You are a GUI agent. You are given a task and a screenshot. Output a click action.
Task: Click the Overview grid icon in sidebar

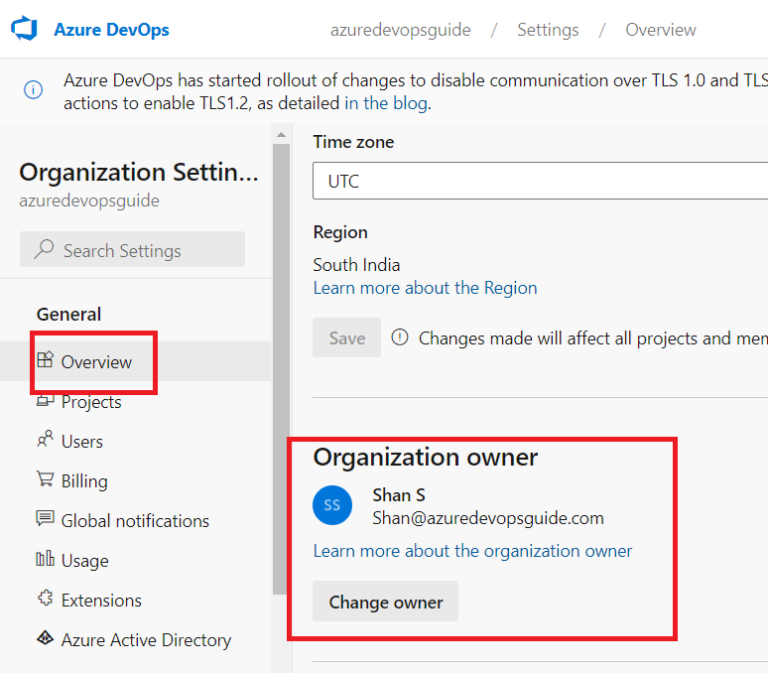[45, 360]
